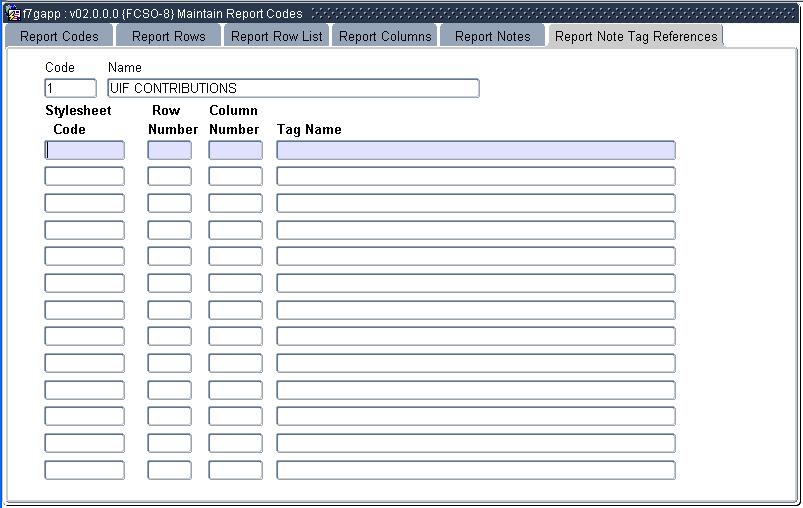Screen dimensions: 803x508
Task: Select the first row Column Number field
Action: coord(235,150)
